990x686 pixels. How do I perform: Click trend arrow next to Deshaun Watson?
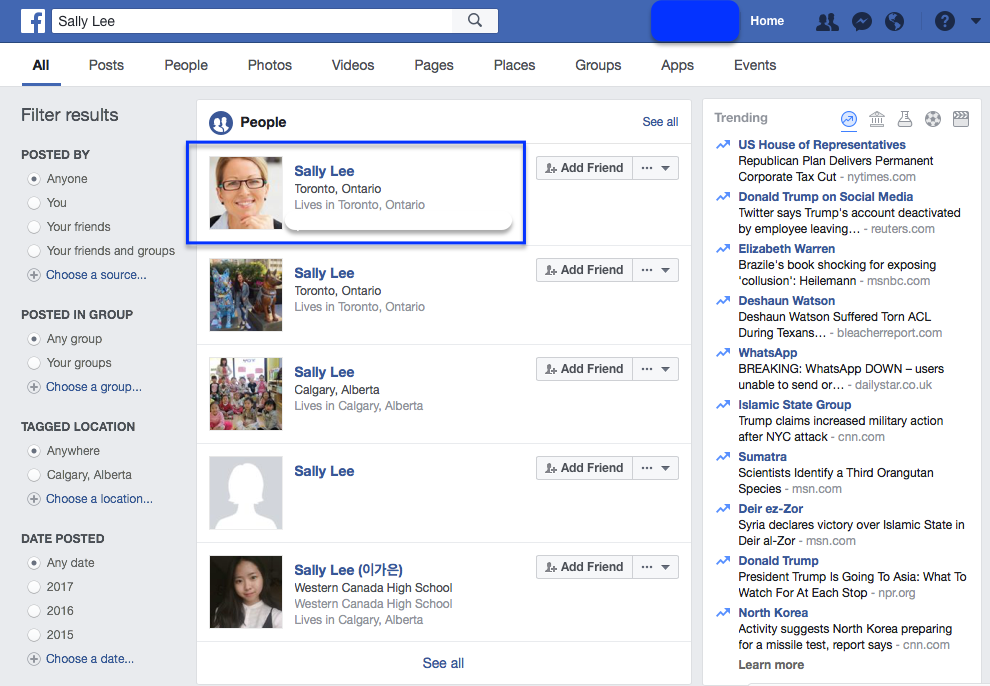[723, 301]
